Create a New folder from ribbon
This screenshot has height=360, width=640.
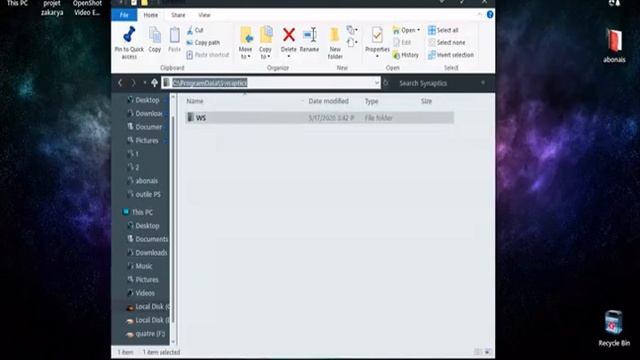tap(335, 42)
